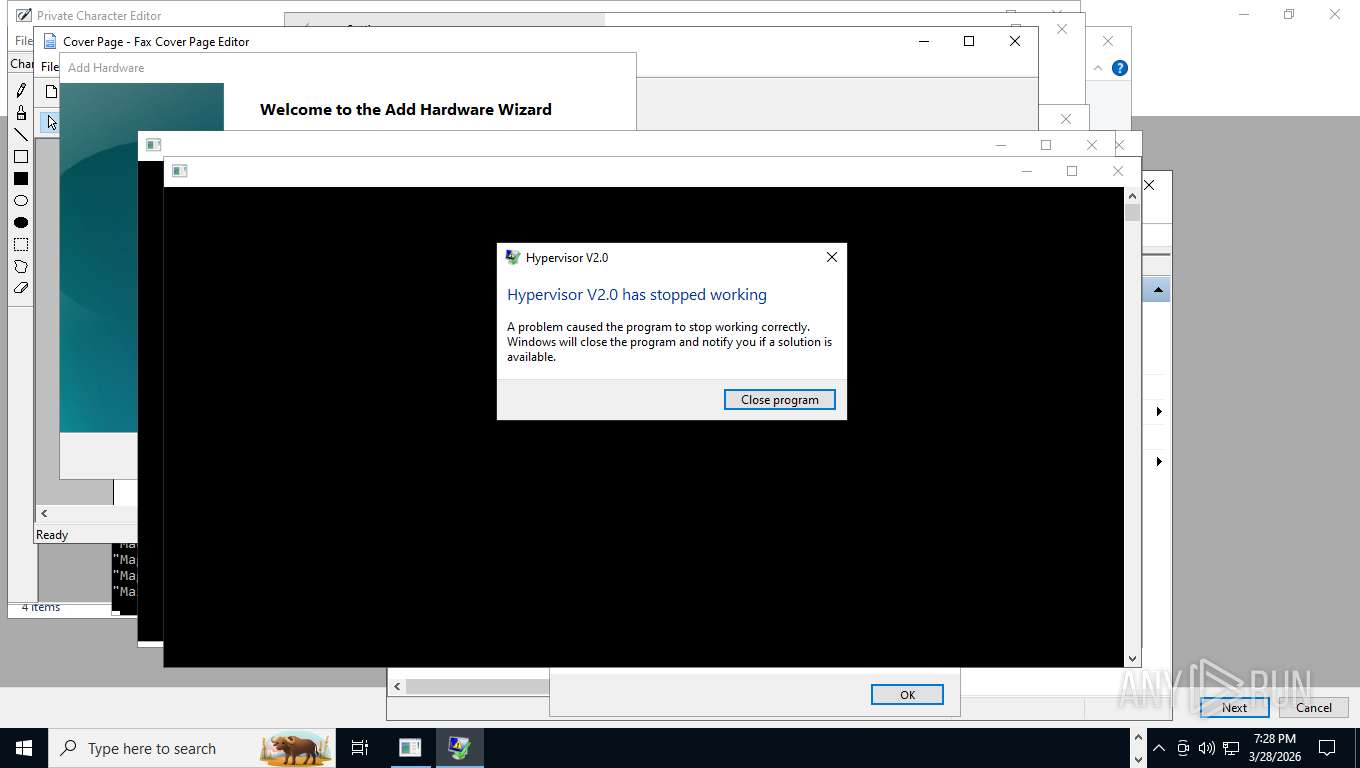The height and width of the screenshot is (768, 1360).
Task: Click the New document icon in Fax Cover Page Editor
Action: click(51, 92)
